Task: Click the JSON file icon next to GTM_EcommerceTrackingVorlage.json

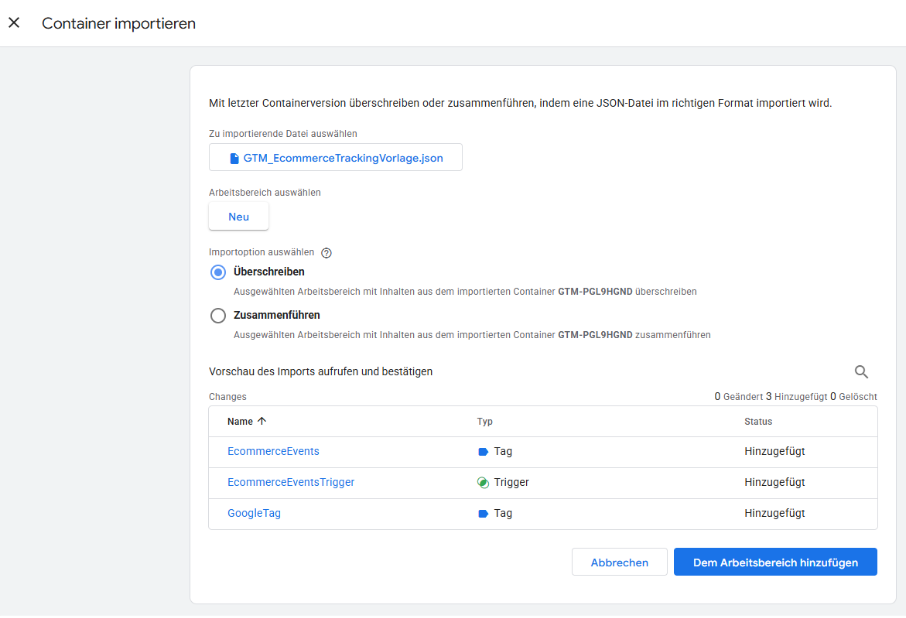Action: pyautogui.click(x=234, y=158)
